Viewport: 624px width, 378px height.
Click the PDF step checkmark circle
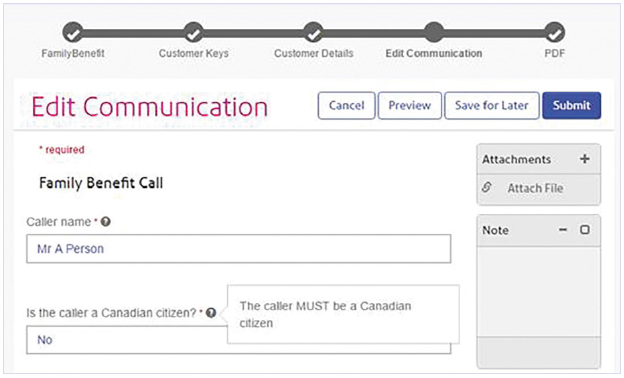554,33
